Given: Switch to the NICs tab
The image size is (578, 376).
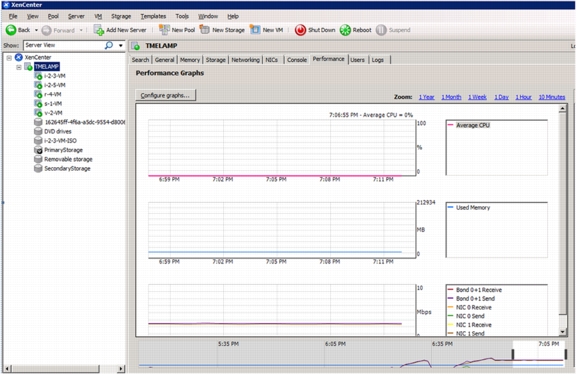Looking at the screenshot, I should tap(272, 60).
